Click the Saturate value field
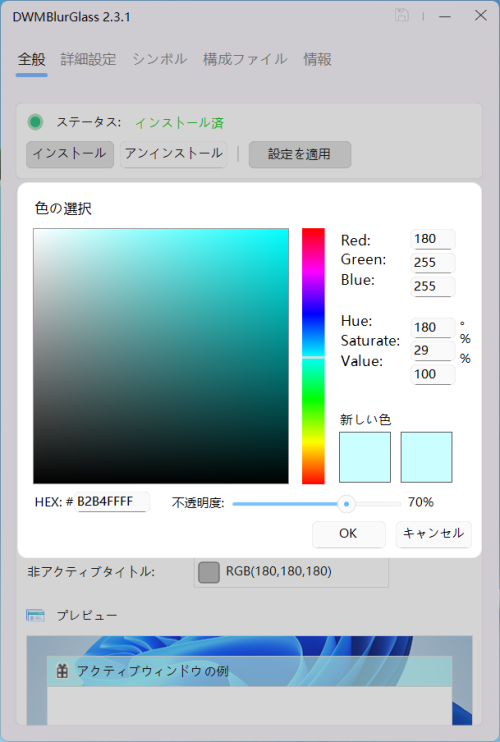 (433, 351)
